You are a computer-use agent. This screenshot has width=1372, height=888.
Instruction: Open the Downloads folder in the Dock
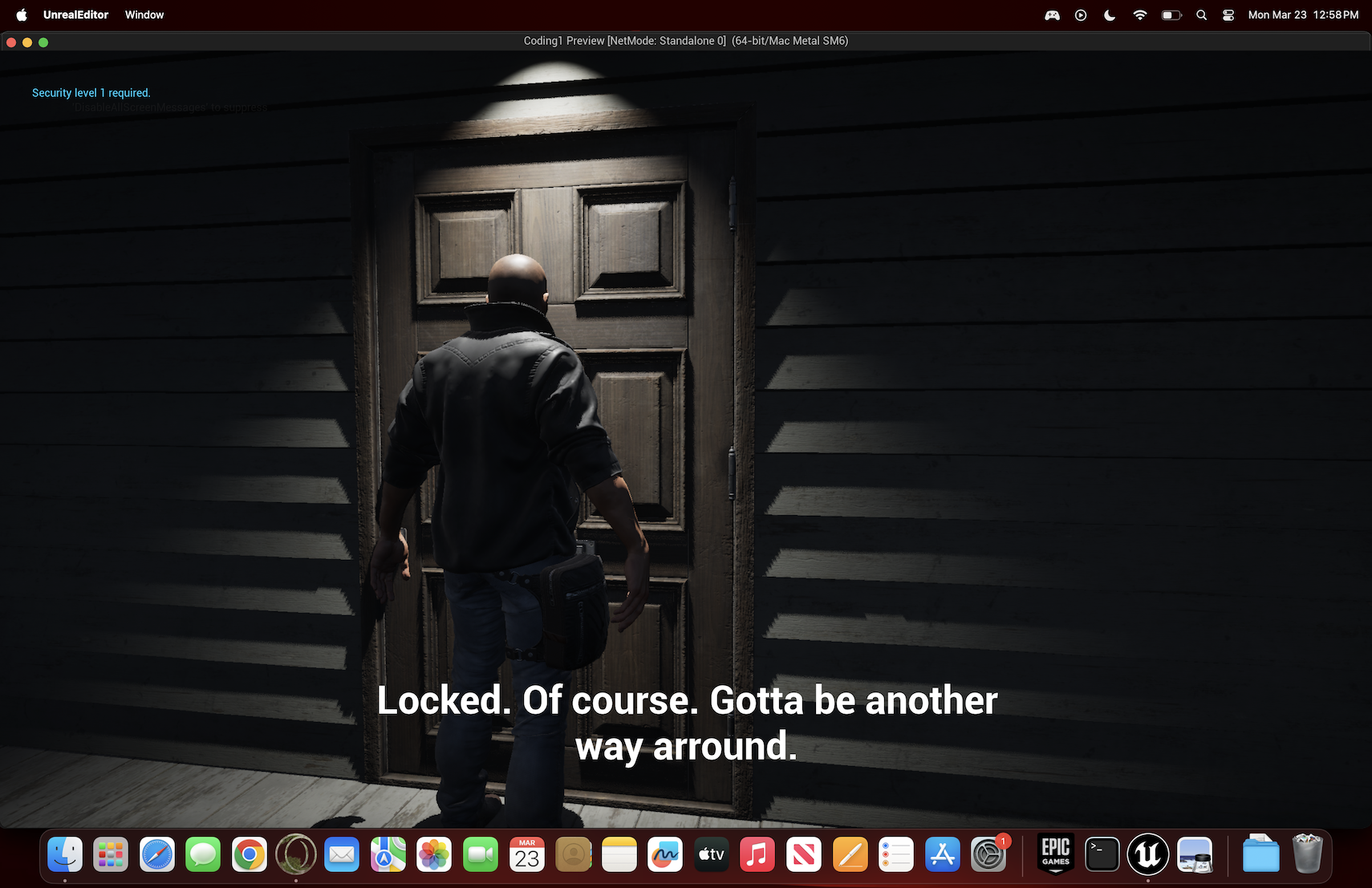pos(1261,855)
